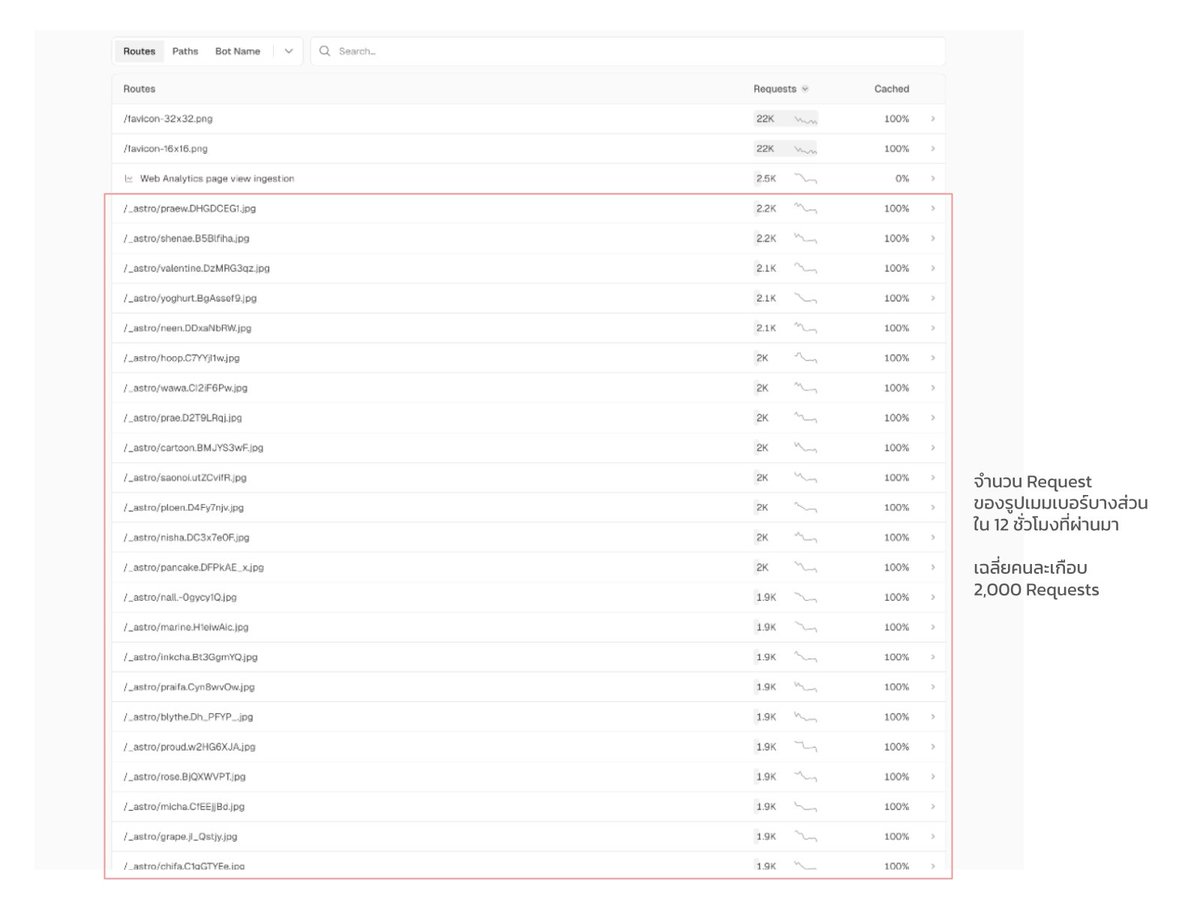Expand the rose.BjQXWVPT.jpg row chevron
The image size is (1200, 900).
(x=933, y=777)
